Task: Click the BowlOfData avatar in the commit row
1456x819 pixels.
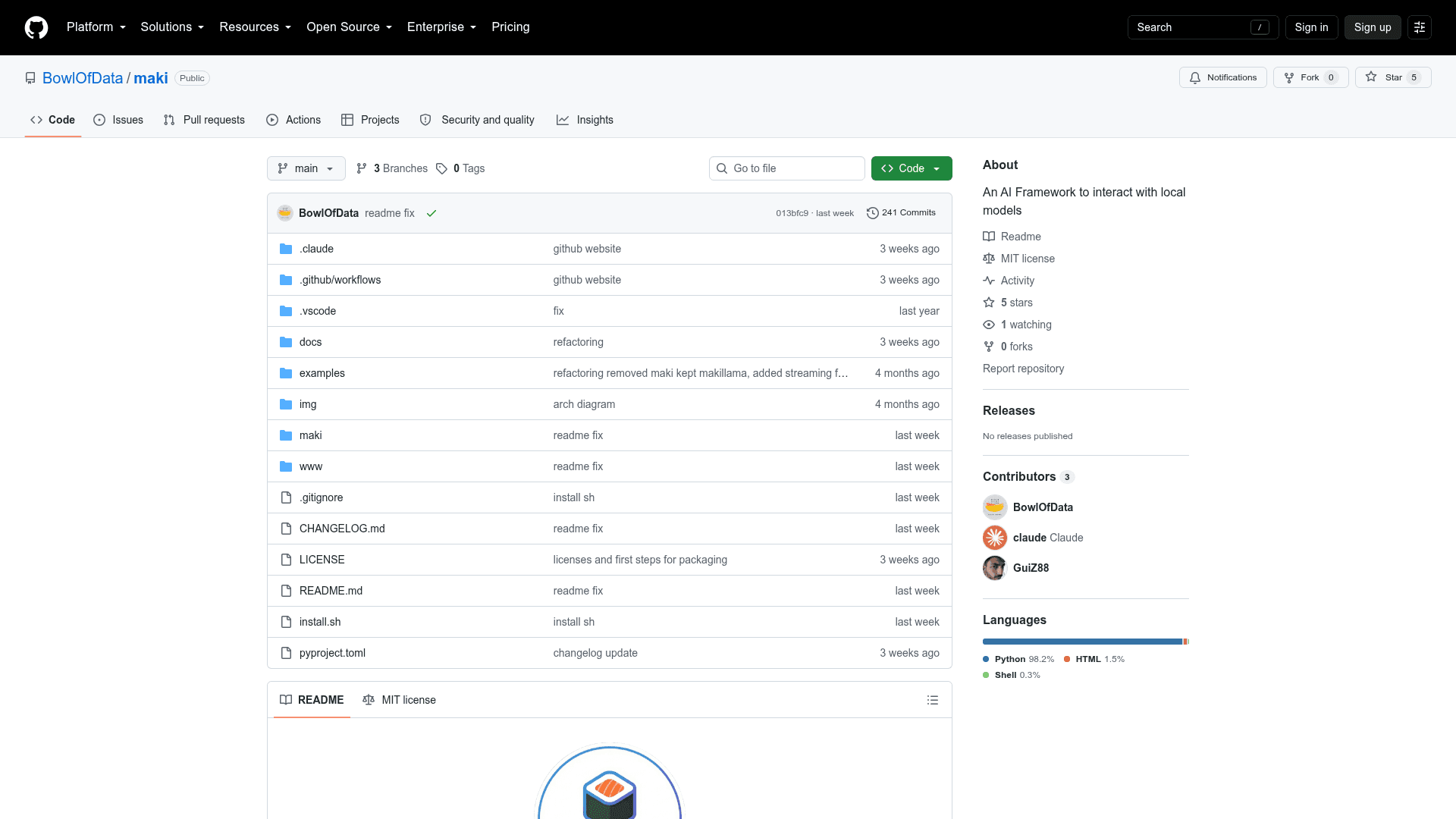Action: 285,213
